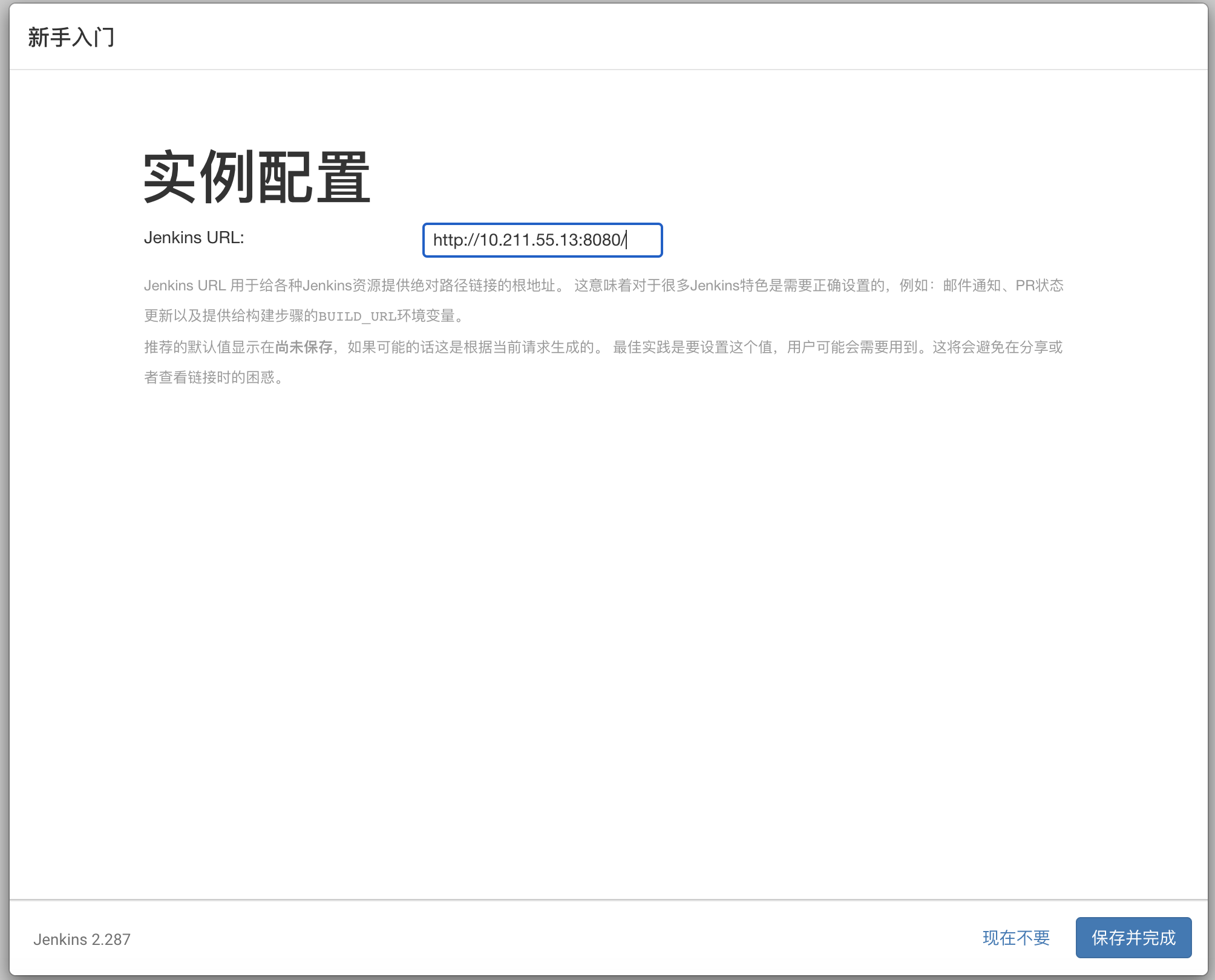Place cursor on http:// prefix in URL
1215x980 pixels.
pyautogui.click(x=455, y=240)
